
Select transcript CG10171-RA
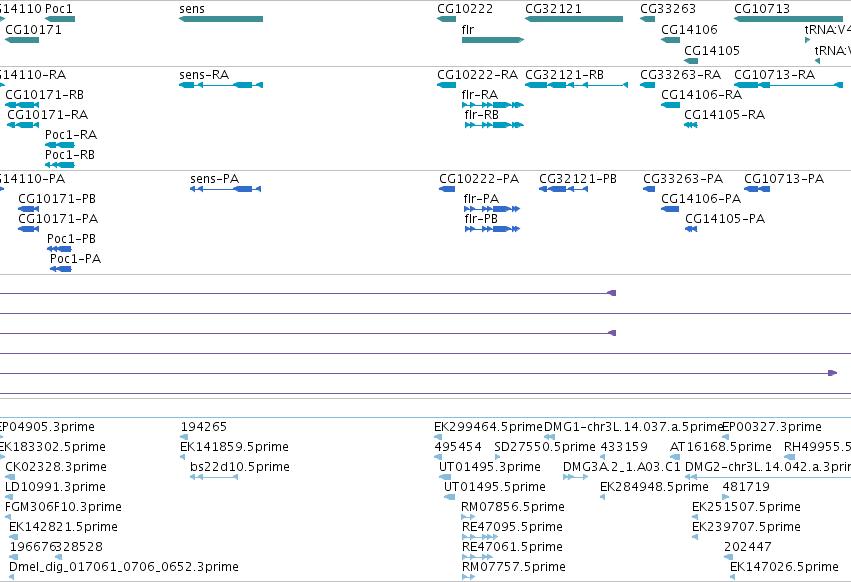[48, 115]
